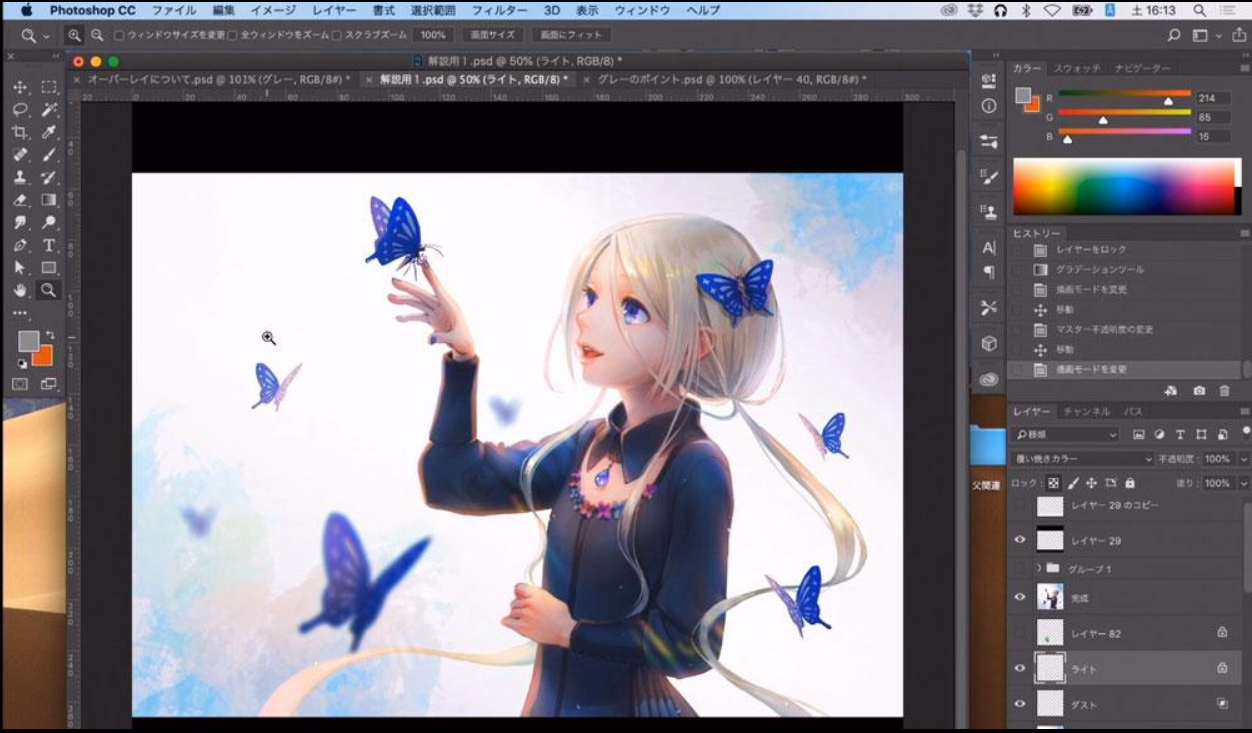Click the 画面にフィット button

click(x=572, y=35)
